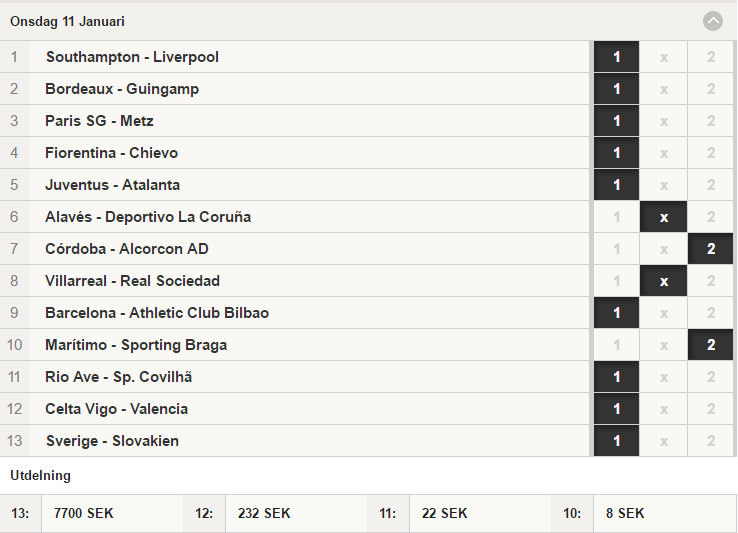Collapse the Onsdag 11 Januari section

(x=713, y=21)
